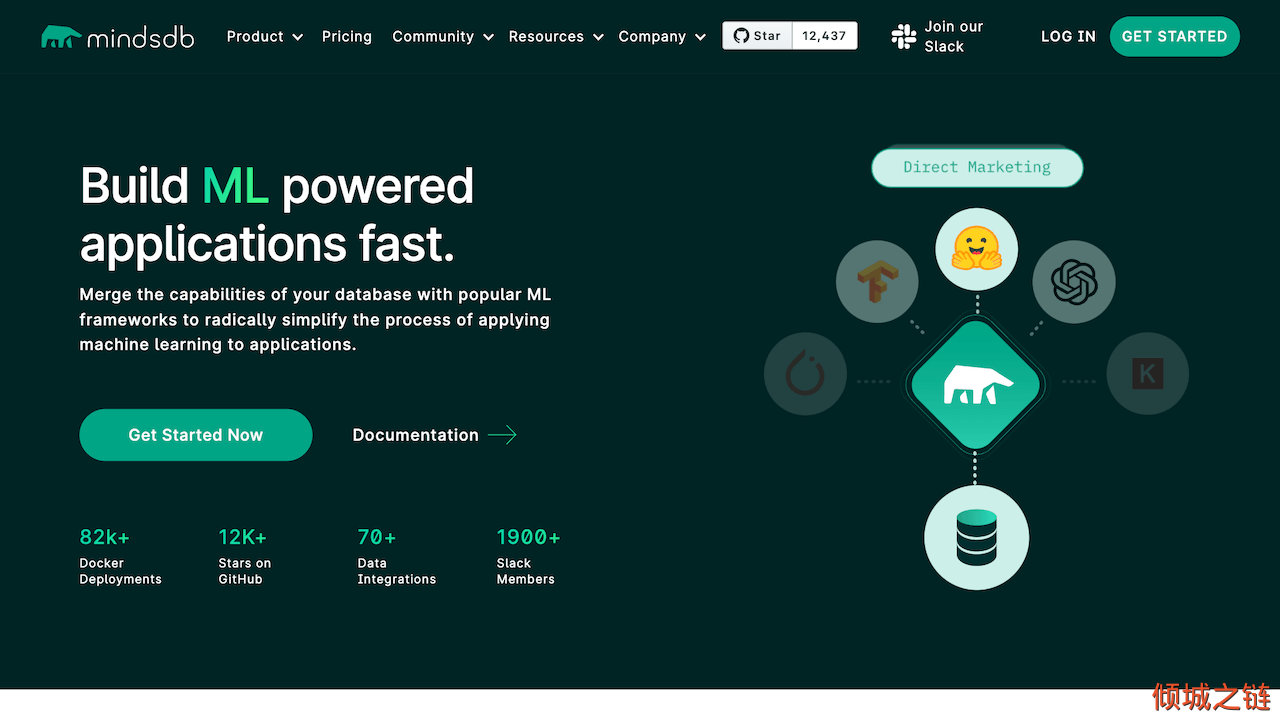Open the Pricing page
The image size is (1280, 720).
point(347,36)
